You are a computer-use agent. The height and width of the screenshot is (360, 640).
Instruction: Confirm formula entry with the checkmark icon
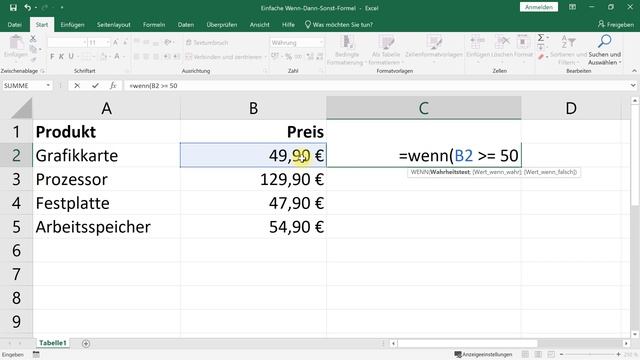[95, 85]
